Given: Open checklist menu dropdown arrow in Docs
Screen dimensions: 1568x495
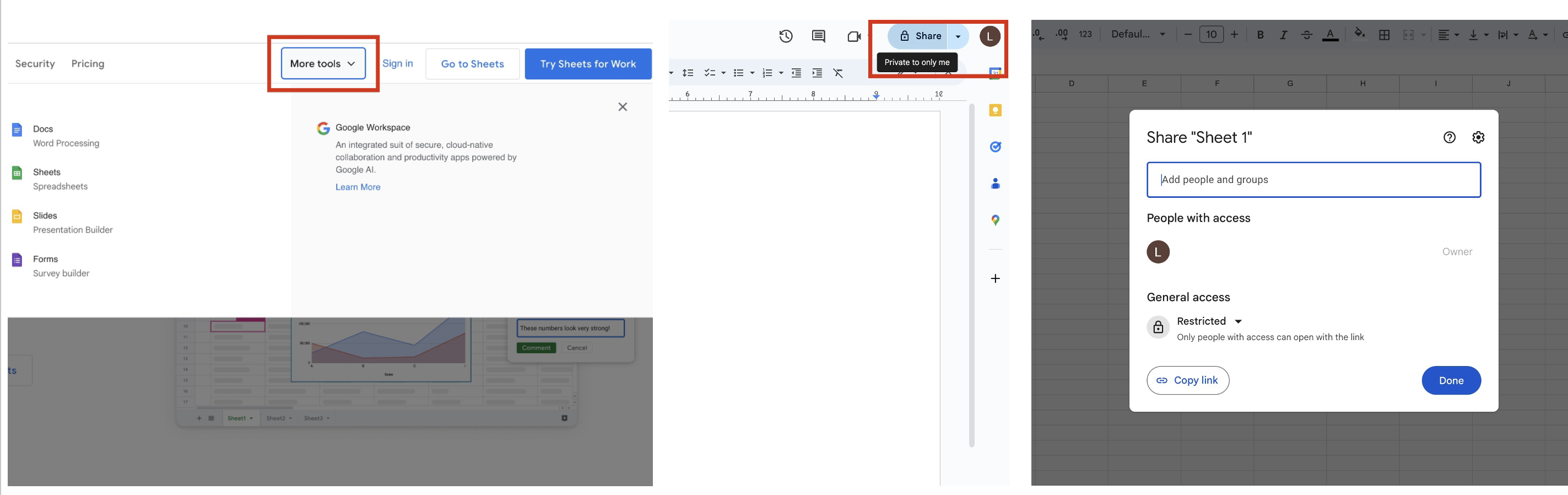Looking at the screenshot, I should (x=723, y=73).
